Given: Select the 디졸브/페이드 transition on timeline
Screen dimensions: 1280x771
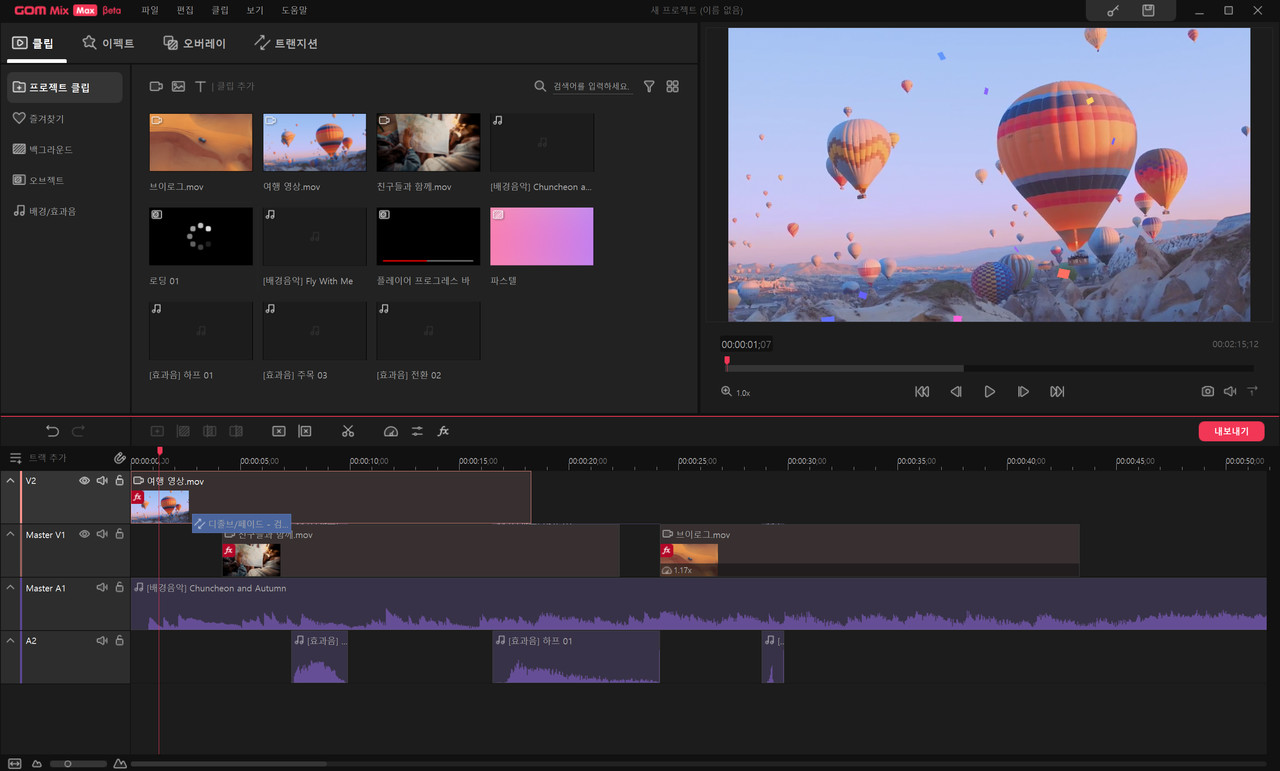Looking at the screenshot, I should pos(241,523).
